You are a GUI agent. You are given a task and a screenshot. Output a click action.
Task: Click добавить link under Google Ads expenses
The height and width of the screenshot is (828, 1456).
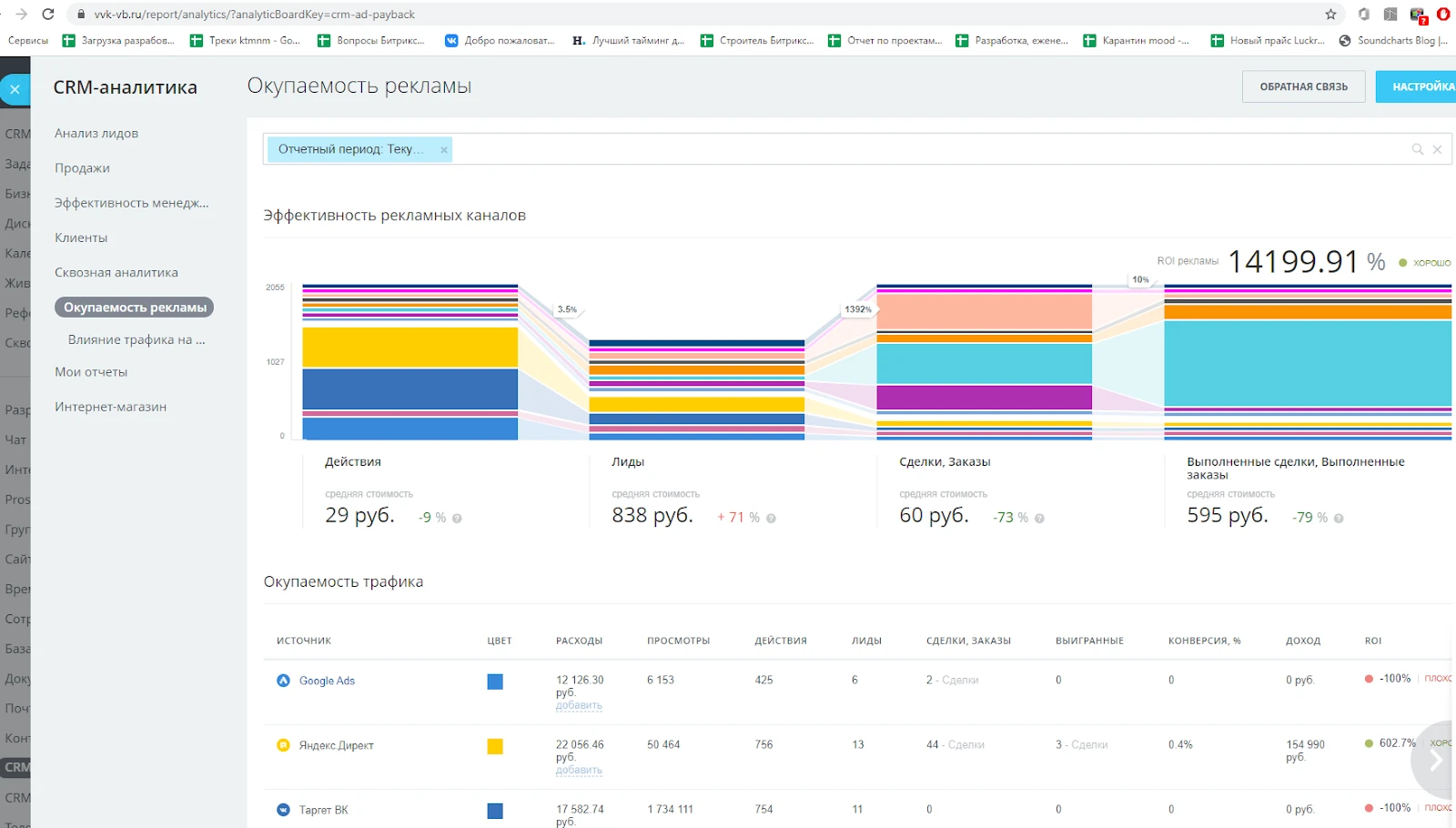(579, 705)
